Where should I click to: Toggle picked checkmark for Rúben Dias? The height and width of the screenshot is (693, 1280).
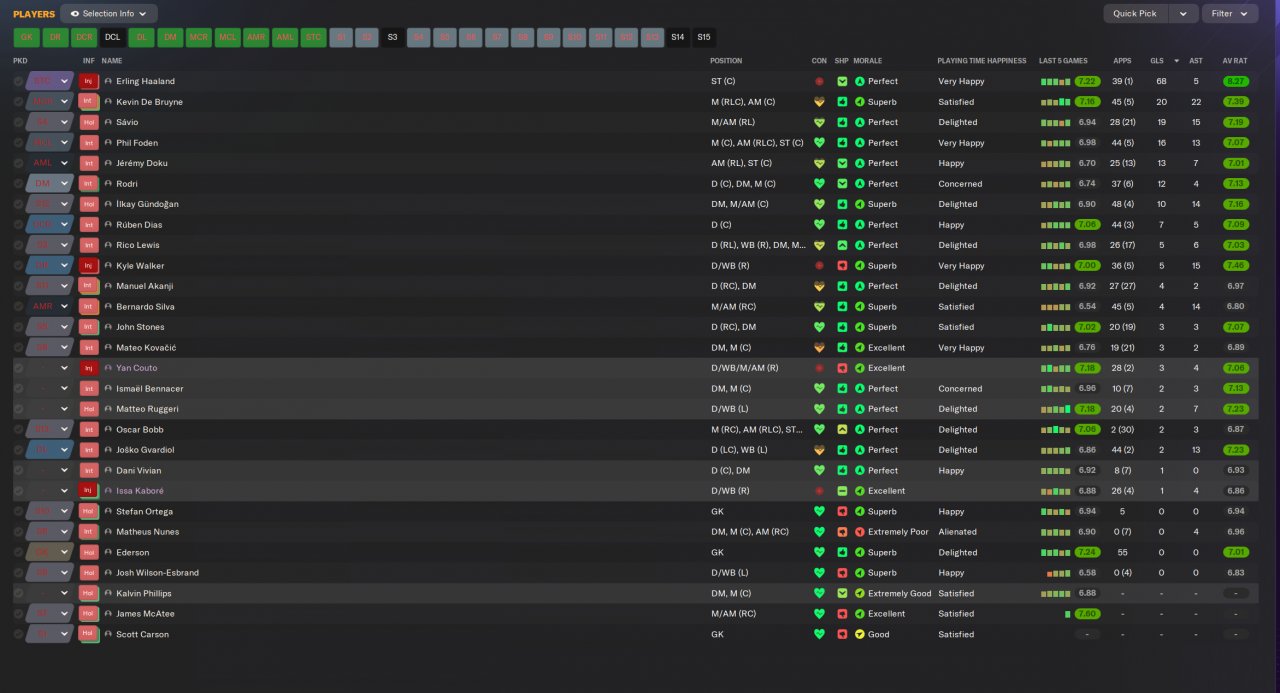[x=19, y=225]
